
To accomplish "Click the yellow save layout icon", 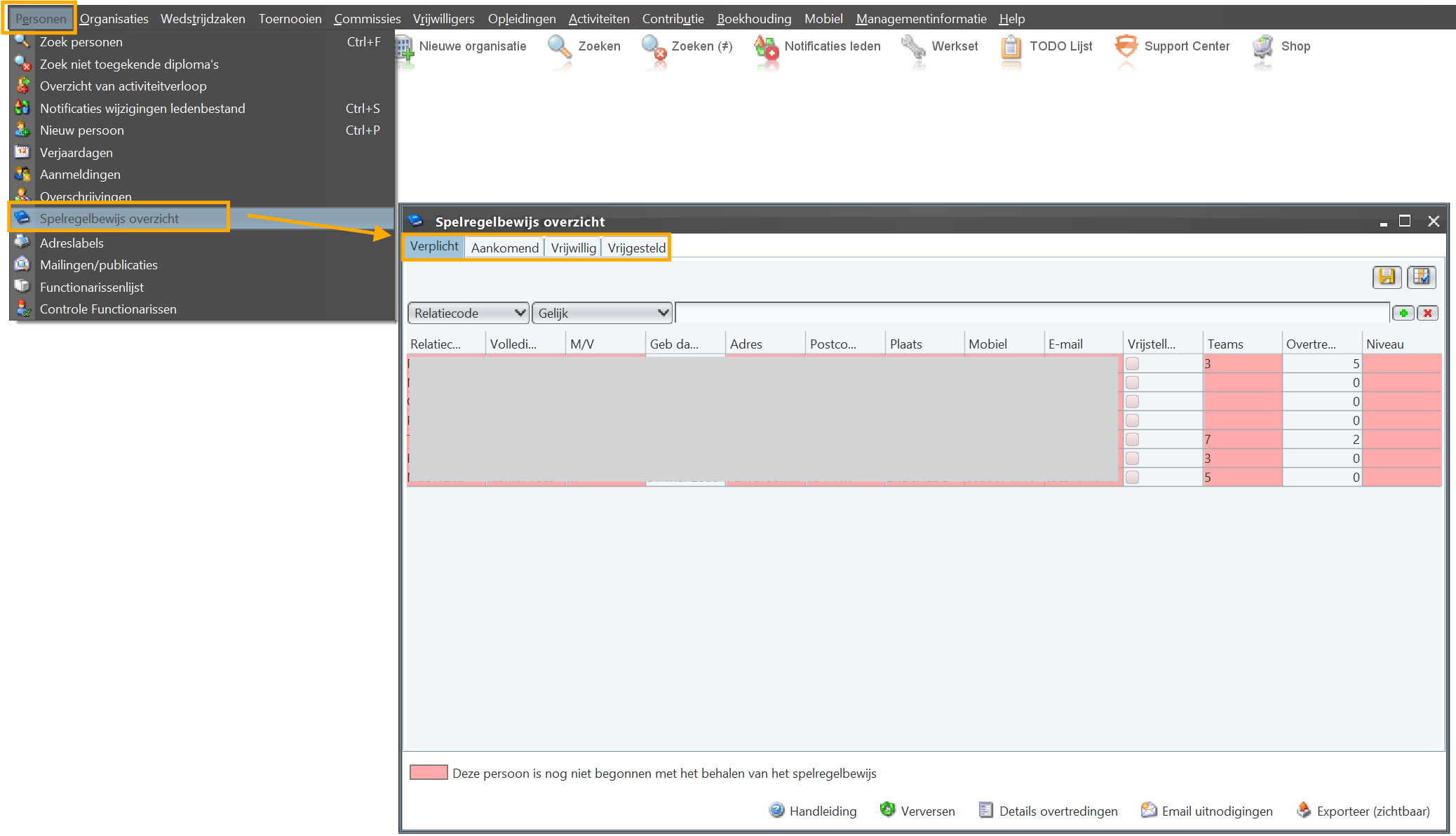I will tap(1387, 277).
